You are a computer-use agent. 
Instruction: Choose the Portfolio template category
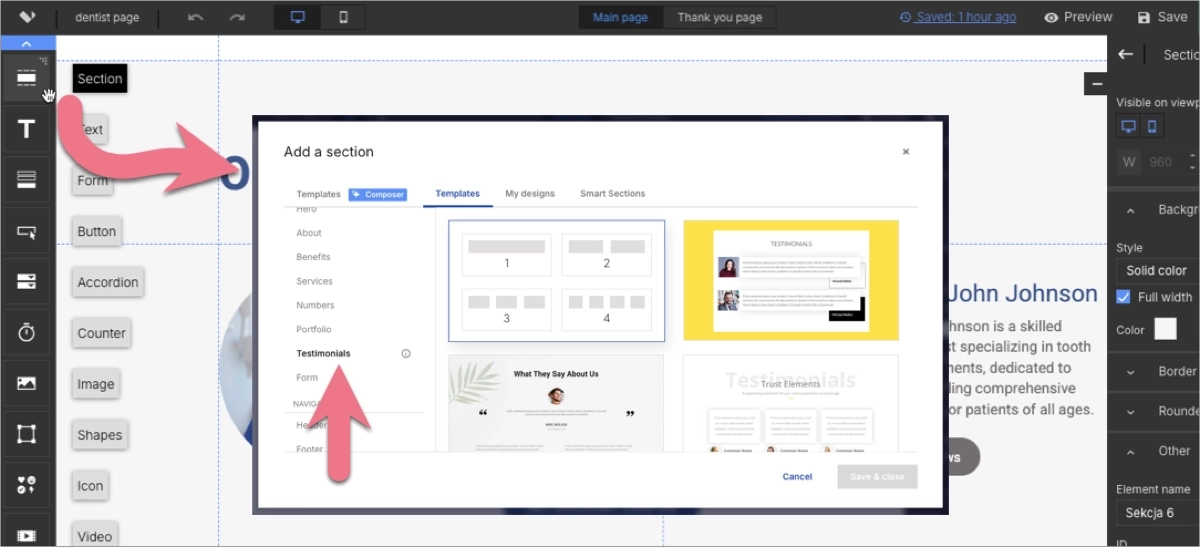(314, 329)
